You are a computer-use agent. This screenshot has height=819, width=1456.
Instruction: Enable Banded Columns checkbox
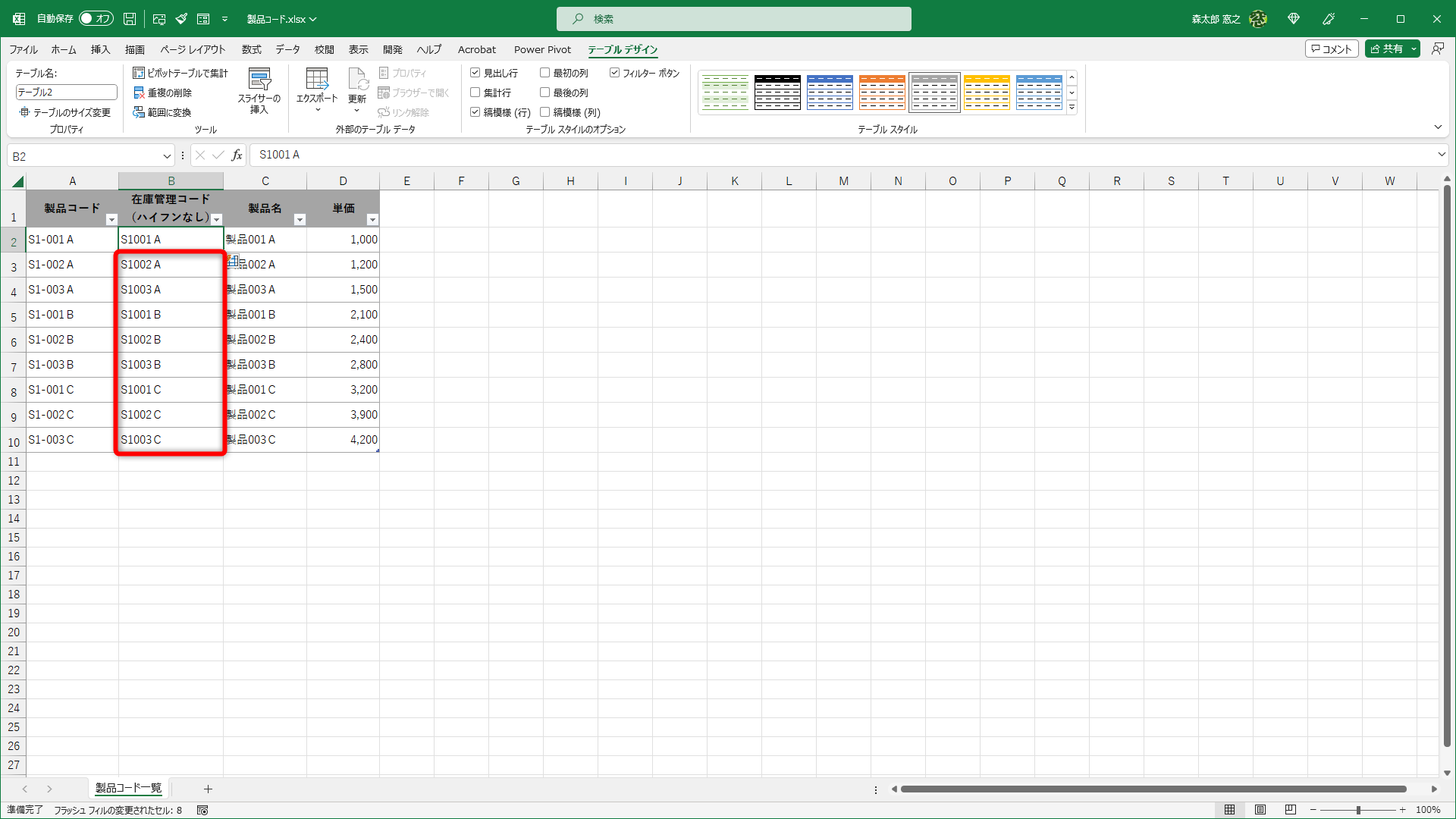[544, 112]
